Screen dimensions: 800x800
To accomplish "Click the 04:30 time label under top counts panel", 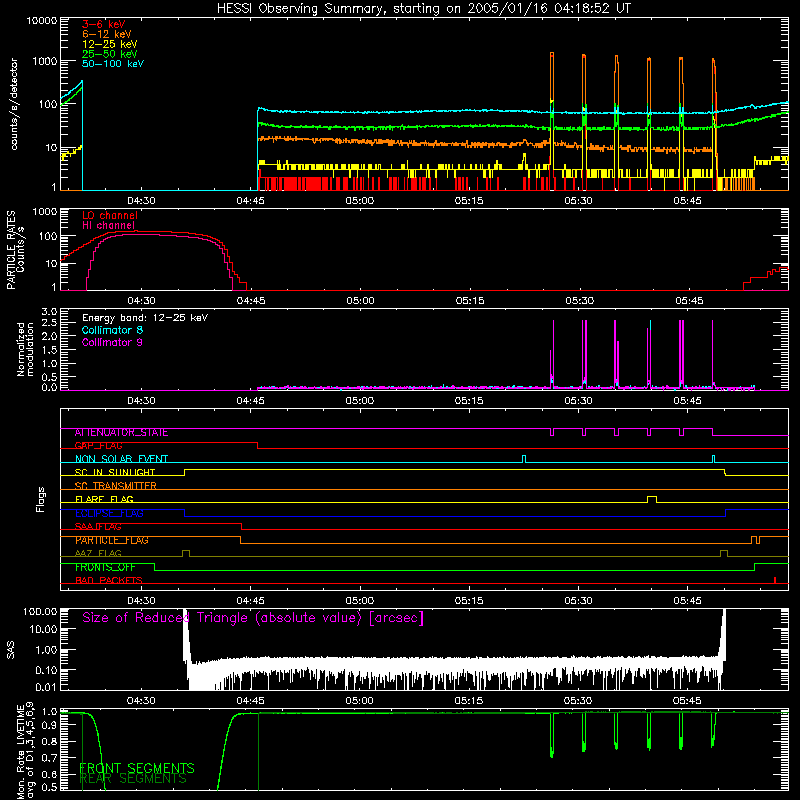I will pyautogui.click(x=141, y=201).
